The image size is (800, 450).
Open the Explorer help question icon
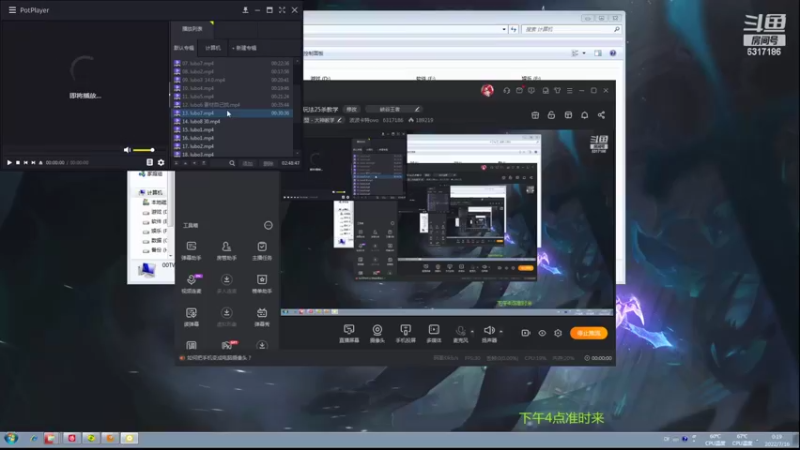[613, 53]
